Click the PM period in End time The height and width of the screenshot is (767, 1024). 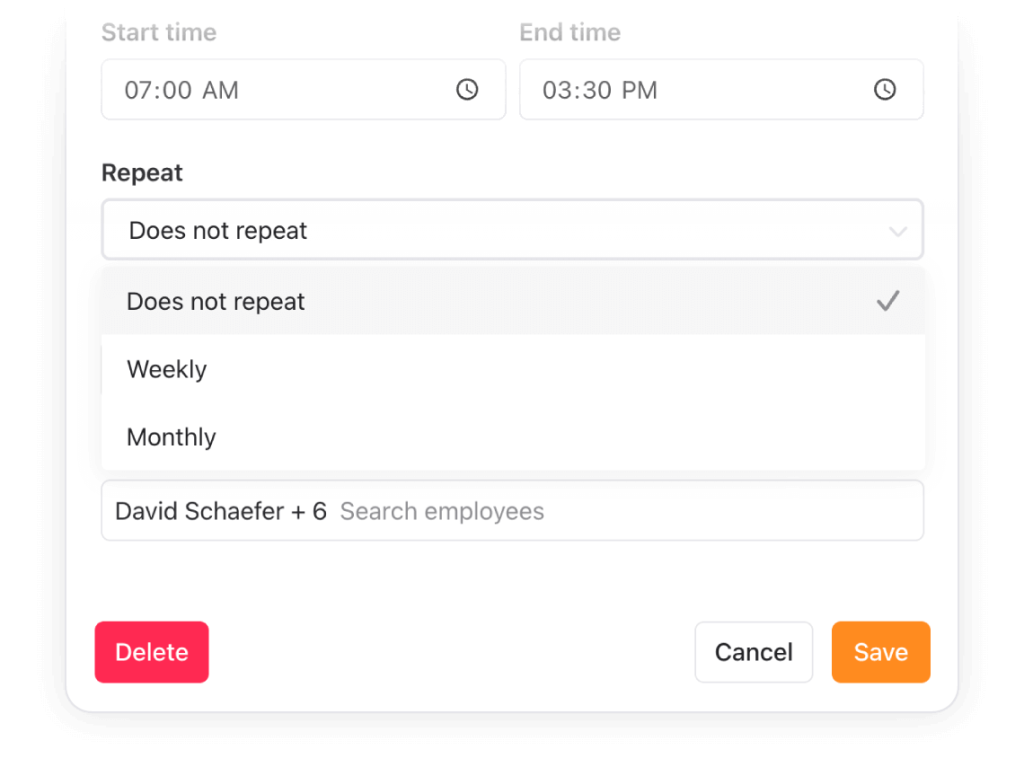click(x=639, y=90)
